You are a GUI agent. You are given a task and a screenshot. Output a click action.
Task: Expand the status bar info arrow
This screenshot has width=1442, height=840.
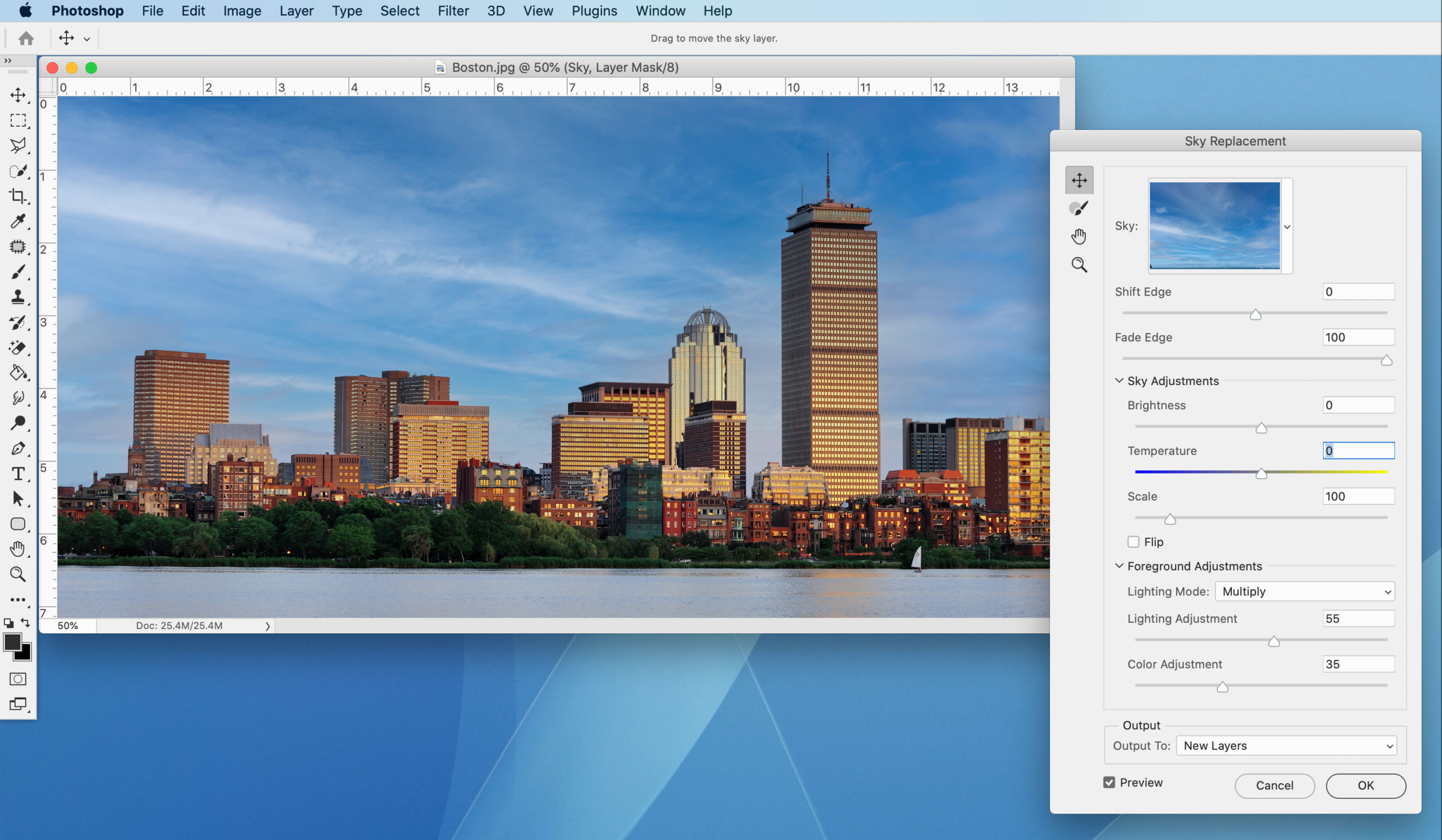[267, 626]
